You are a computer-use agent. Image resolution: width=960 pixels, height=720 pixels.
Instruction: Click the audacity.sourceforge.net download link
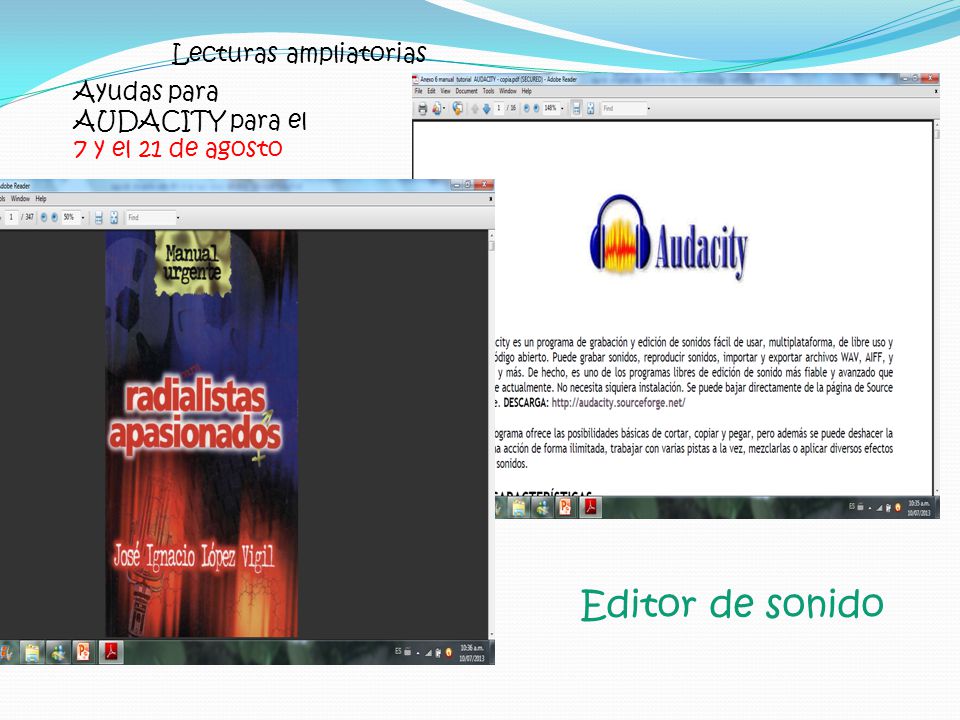tap(618, 403)
